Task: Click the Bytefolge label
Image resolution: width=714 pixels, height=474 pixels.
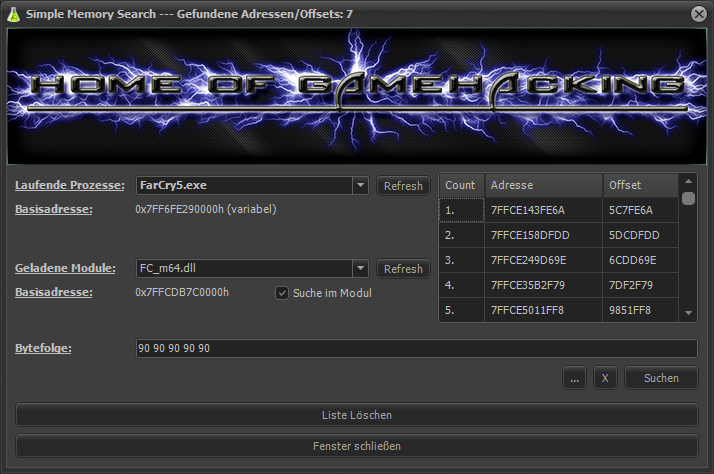Action: 43,348
